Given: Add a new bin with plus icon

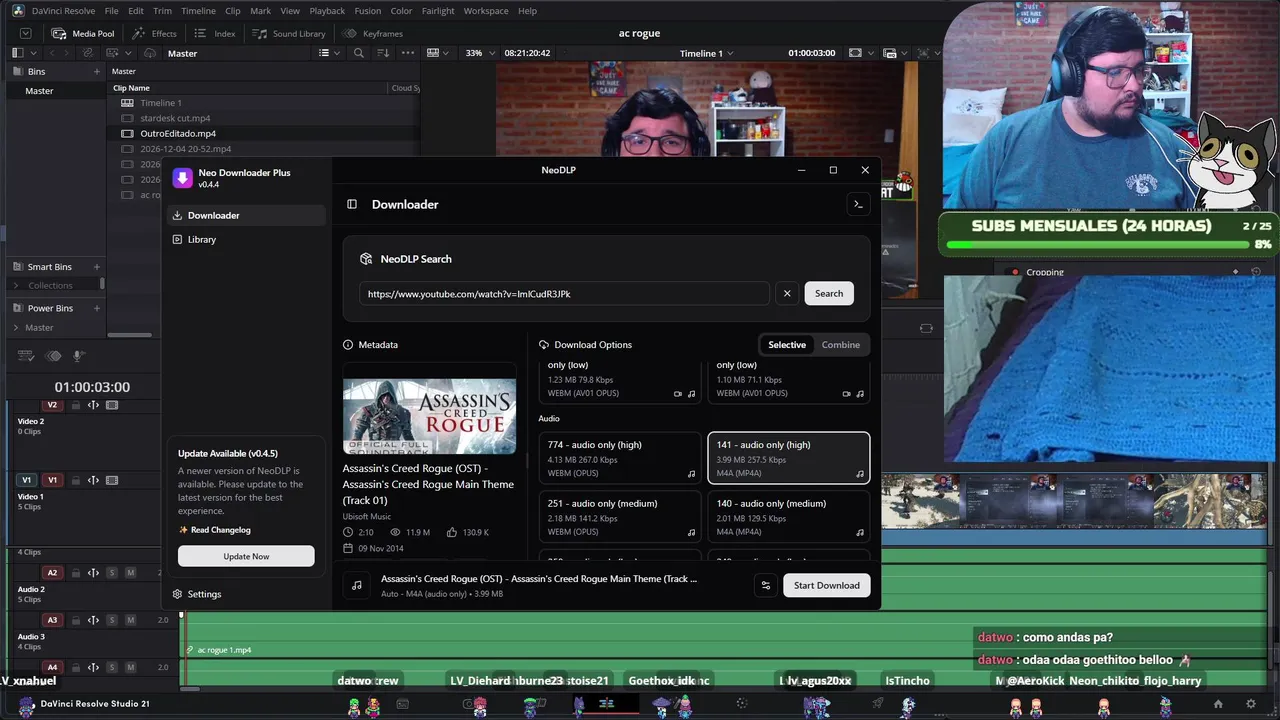Looking at the screenshot, I should [97, 71].
